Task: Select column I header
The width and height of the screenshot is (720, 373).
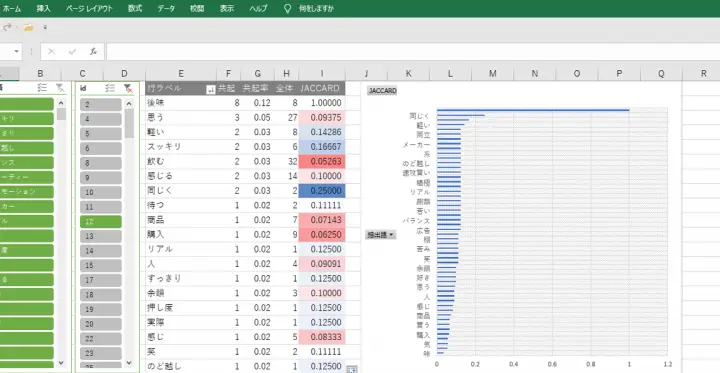Action: [322, 73]
